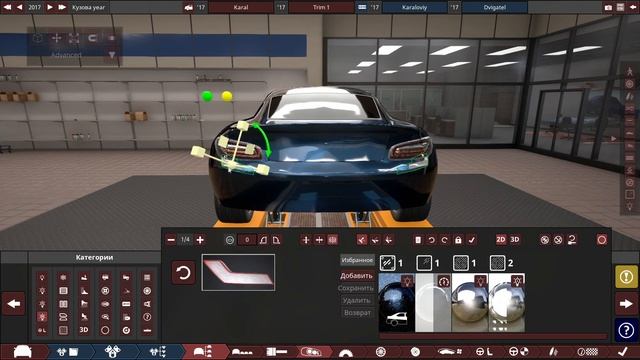Click the fast forward arrows in top bar
The image size is (640, 360).
point(62,7)
